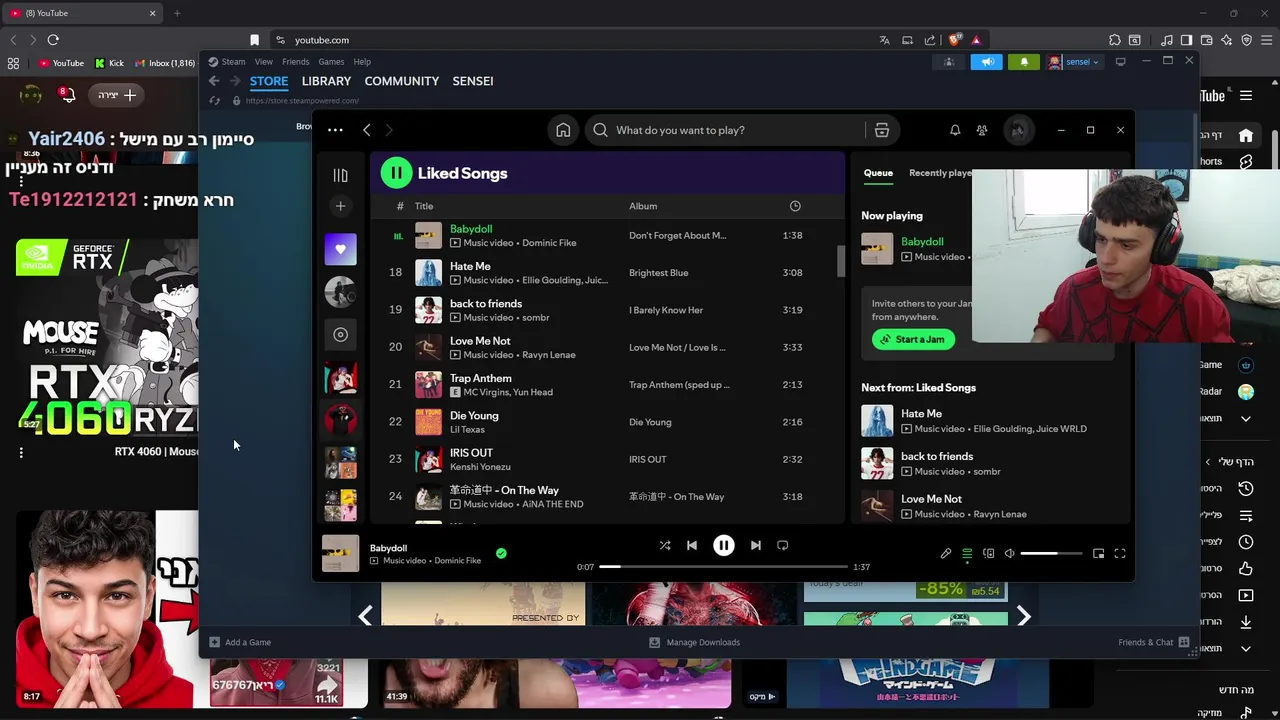
Task: Open the Spotify lyrics microphone icon
Action: [946, 553]
